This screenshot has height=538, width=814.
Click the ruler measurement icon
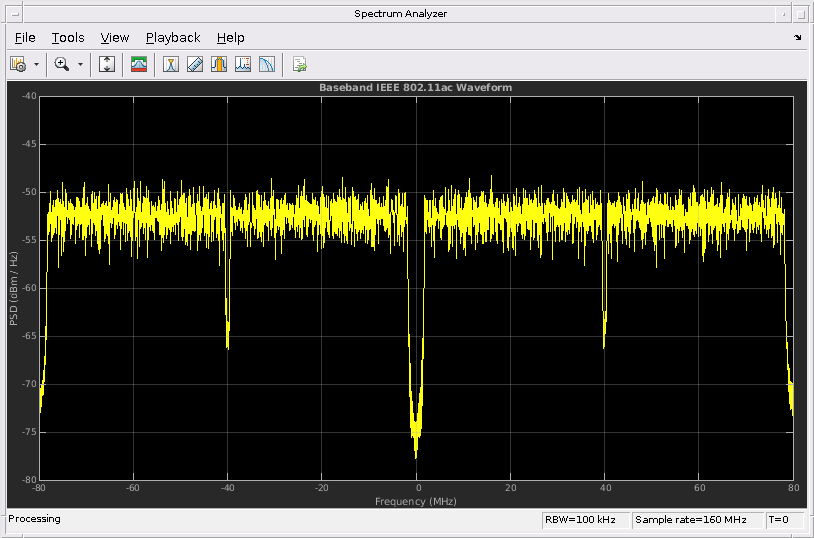pyautogui.click(x=195, y=64)
